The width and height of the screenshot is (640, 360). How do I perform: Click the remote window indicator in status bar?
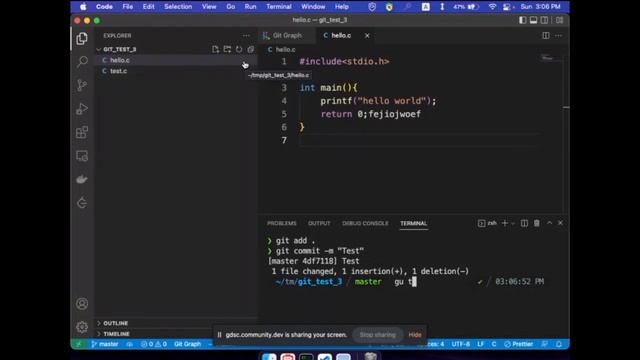tap(79, 344)
